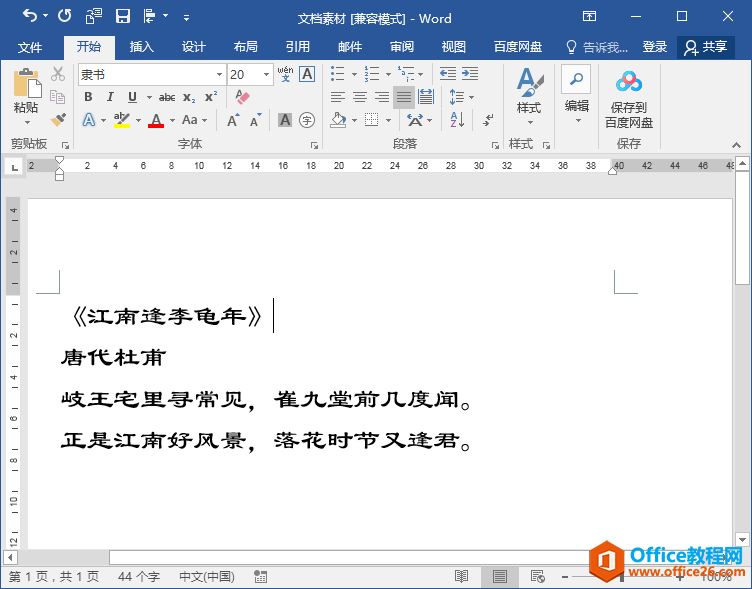Click the Clear Formatting eraser icon
The image size is (752, 589).
pos(241,97)
